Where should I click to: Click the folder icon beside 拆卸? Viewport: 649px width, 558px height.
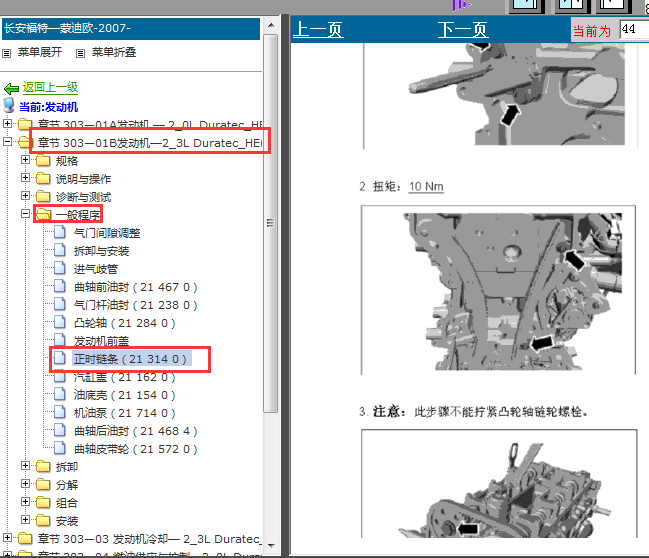click(x=43, y=467)
